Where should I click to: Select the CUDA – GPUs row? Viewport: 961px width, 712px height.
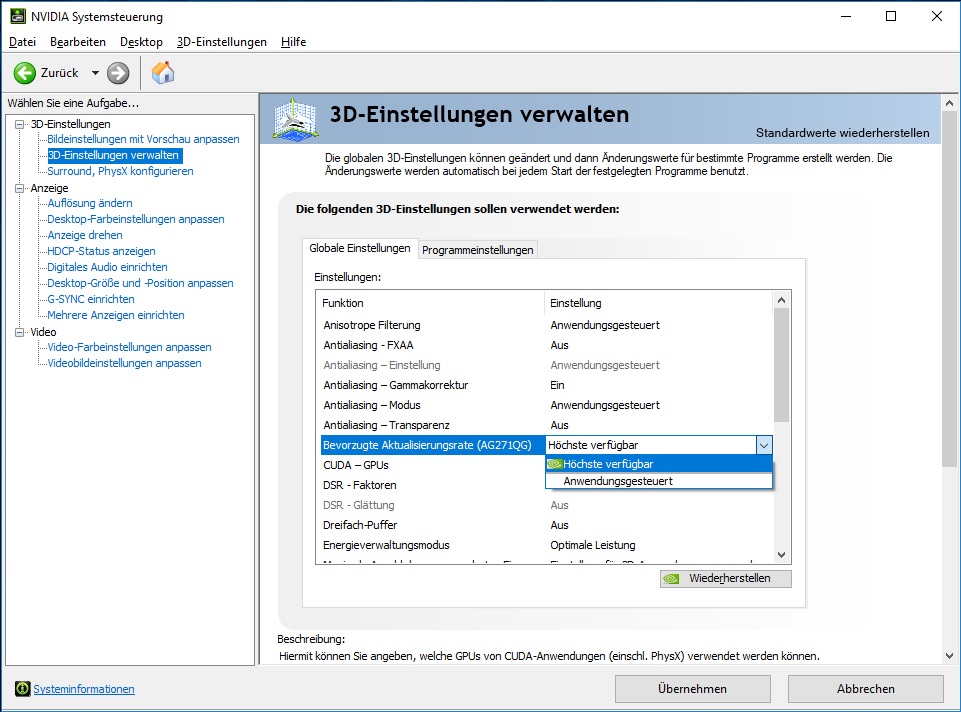433,465
